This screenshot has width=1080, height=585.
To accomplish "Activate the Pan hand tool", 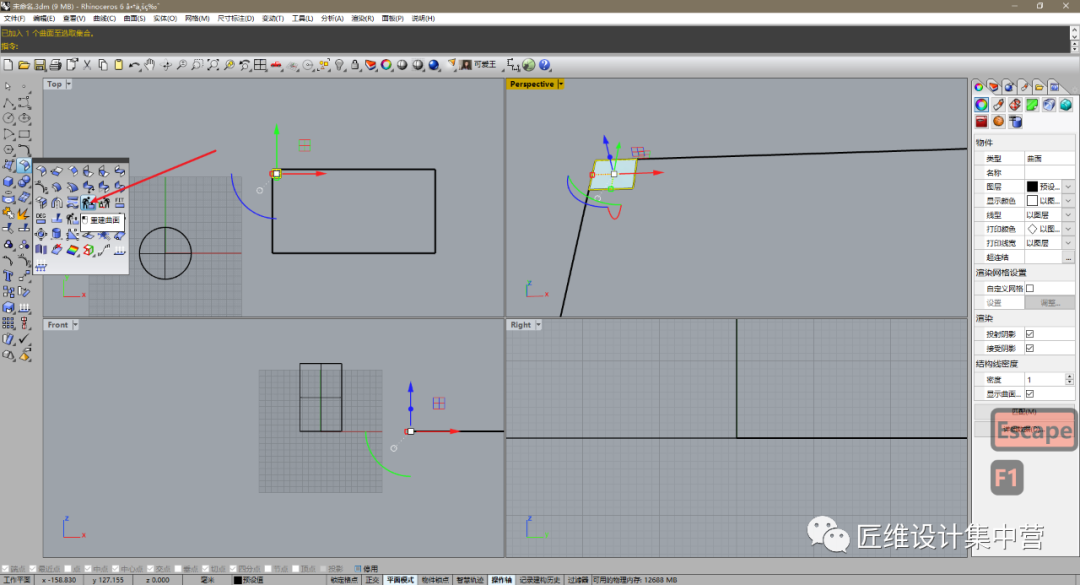I will (x=149, y=65).
